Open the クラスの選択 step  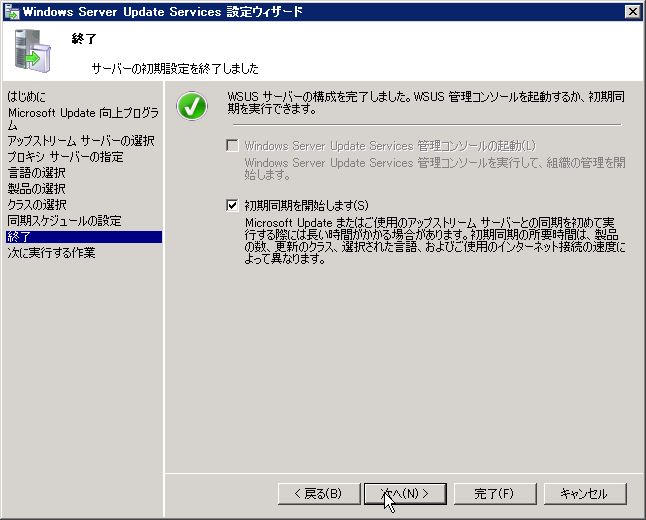pyautogui.click(x=37, y=205)
